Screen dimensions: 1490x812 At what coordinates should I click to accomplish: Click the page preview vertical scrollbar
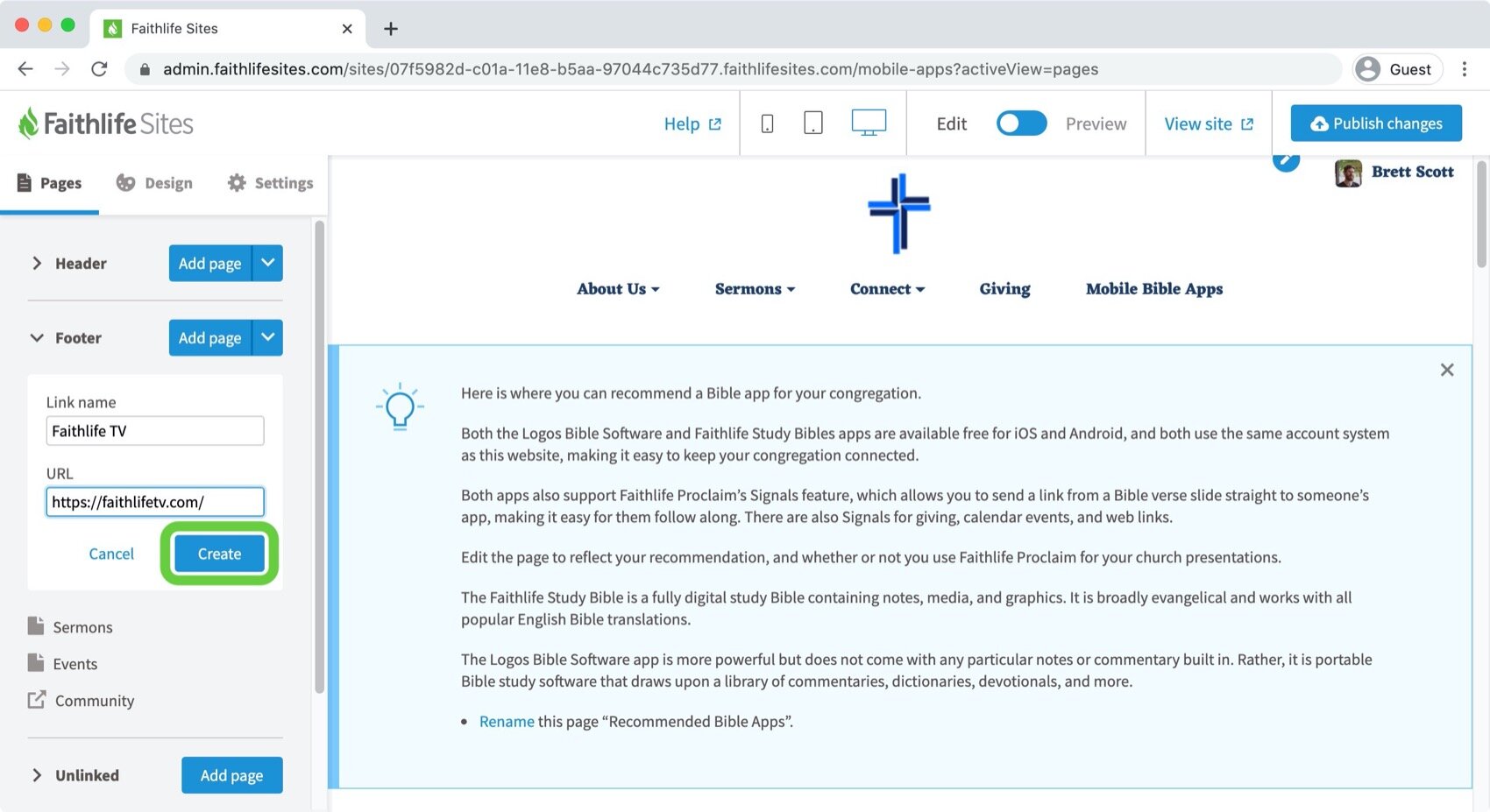pyautogui.click(x=1481, y=213)
